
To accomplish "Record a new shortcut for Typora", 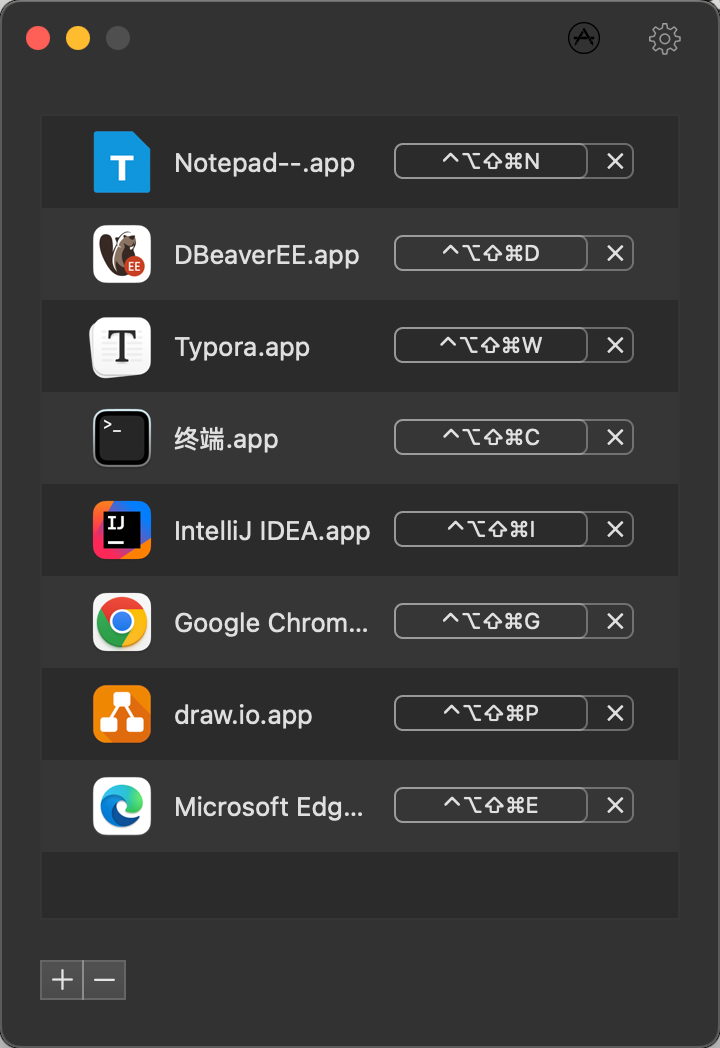I will [490, 345].
